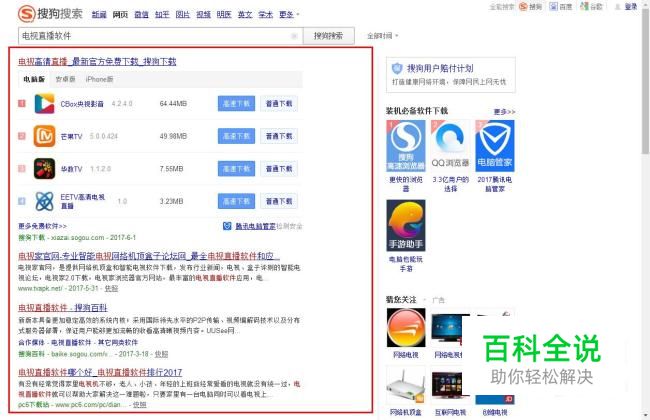Open the 搜狗用户赔付计划 heading

pyautogui.click(x=440, y=68)
